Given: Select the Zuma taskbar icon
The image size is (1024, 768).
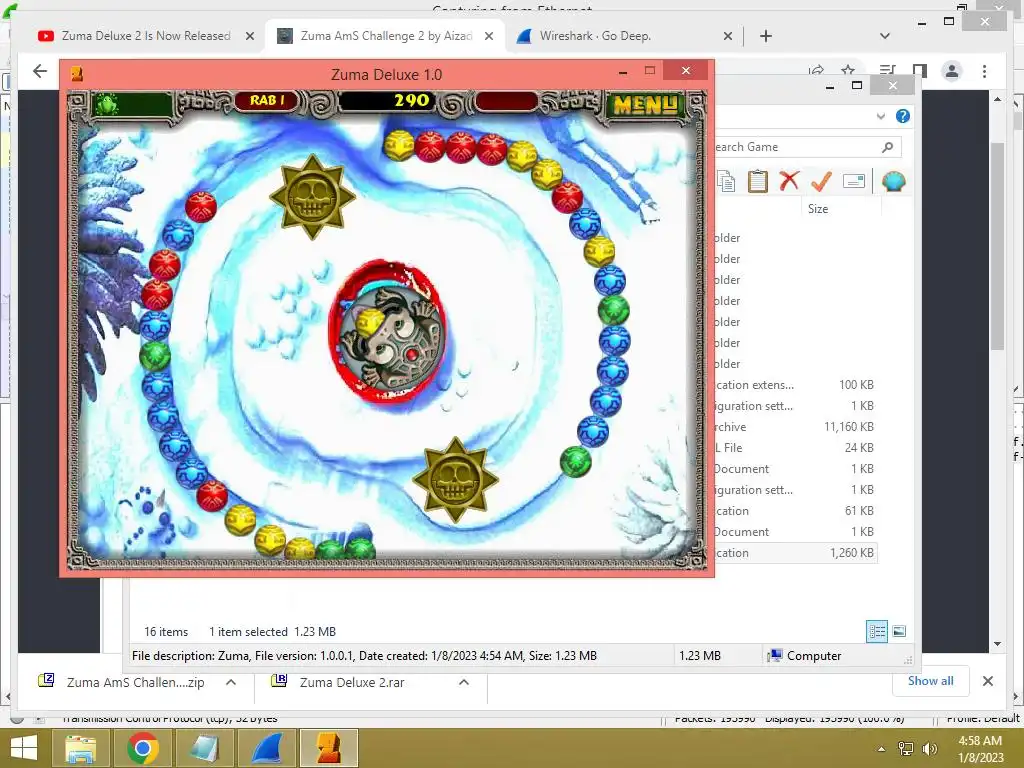Looking at the screenshot, I should (x=328, y=748).
